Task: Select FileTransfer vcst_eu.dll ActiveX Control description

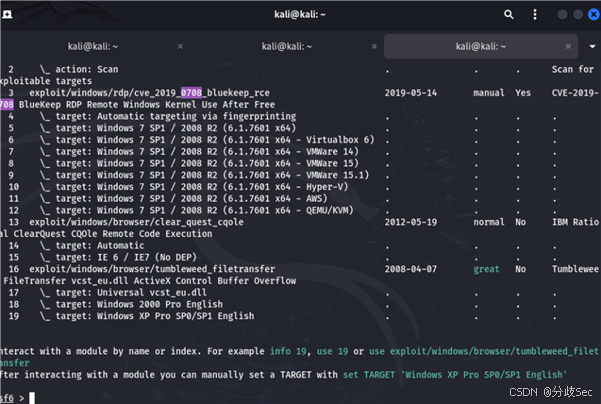Action: [x=150, y=281]
